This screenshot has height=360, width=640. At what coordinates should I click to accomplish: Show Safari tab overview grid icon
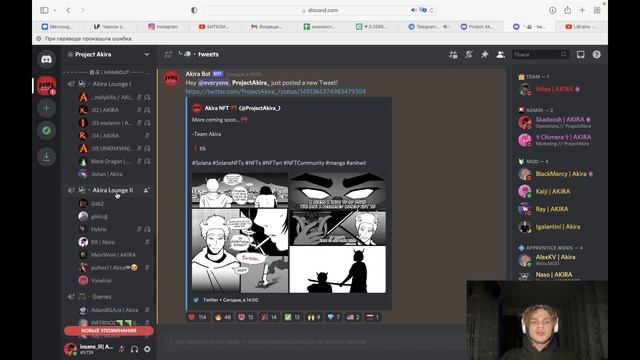click(x=597, y=10)
